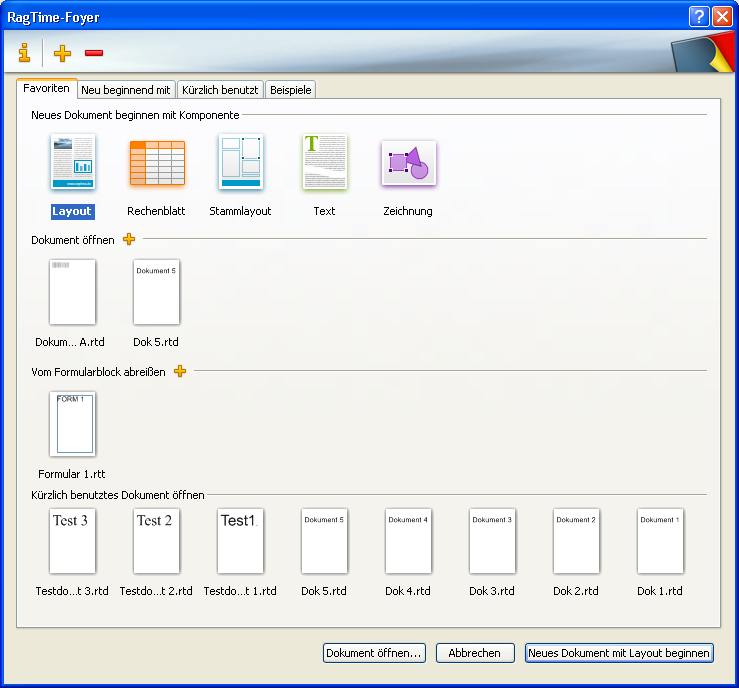Click the Zeichnung drawing icon
Viewport: 739px width, 688px height.
408,162
